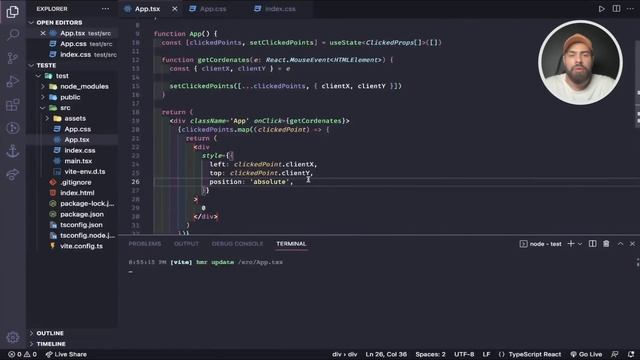The height and width of the screenshot is (360, 640).
Task: Close the App.tsx editor tab
Action: [175, 9]
